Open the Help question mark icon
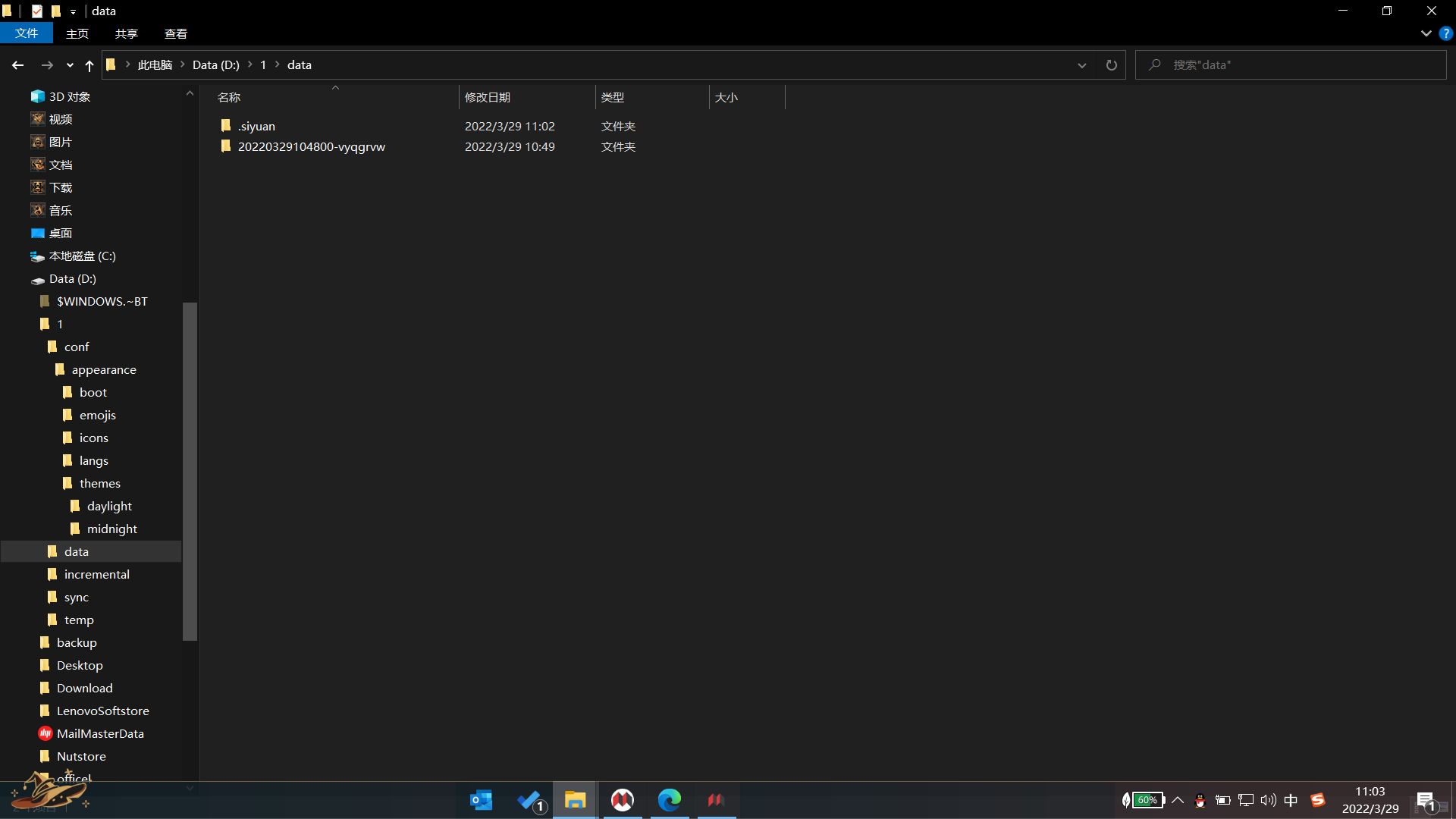 point(1446,33)
